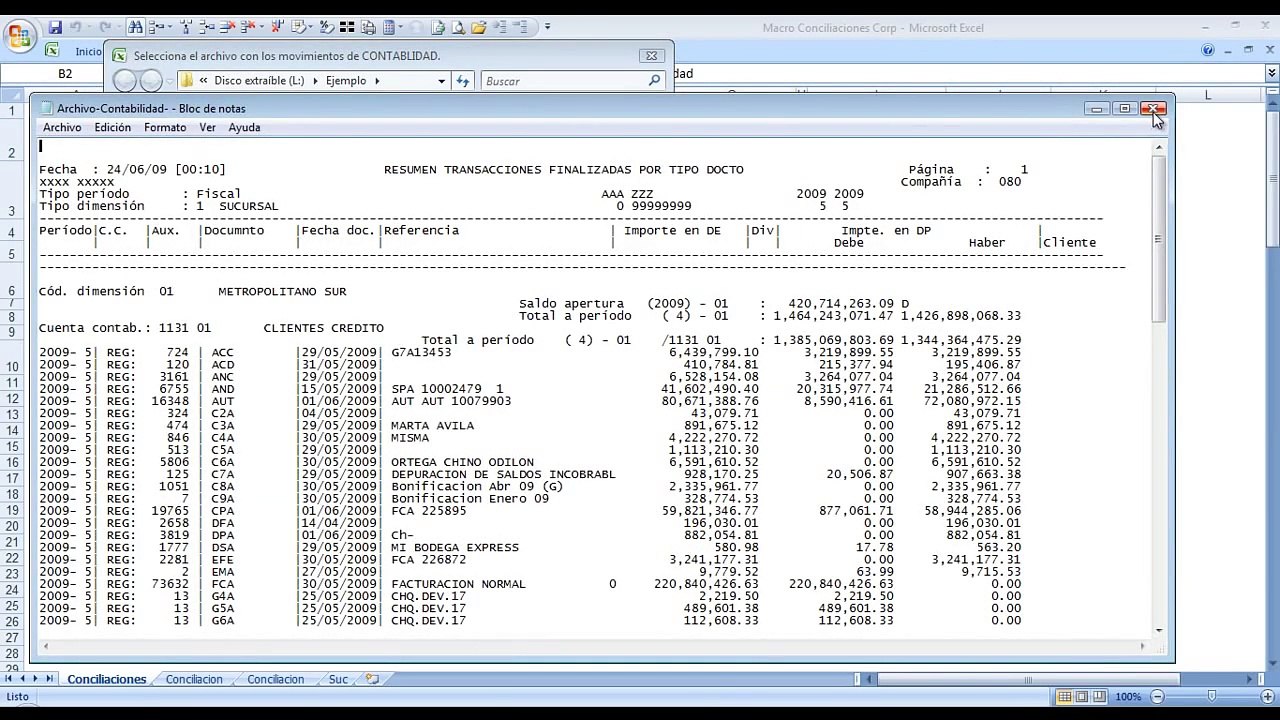Click the zoom slider handle in status bar

pos(1212,696)
